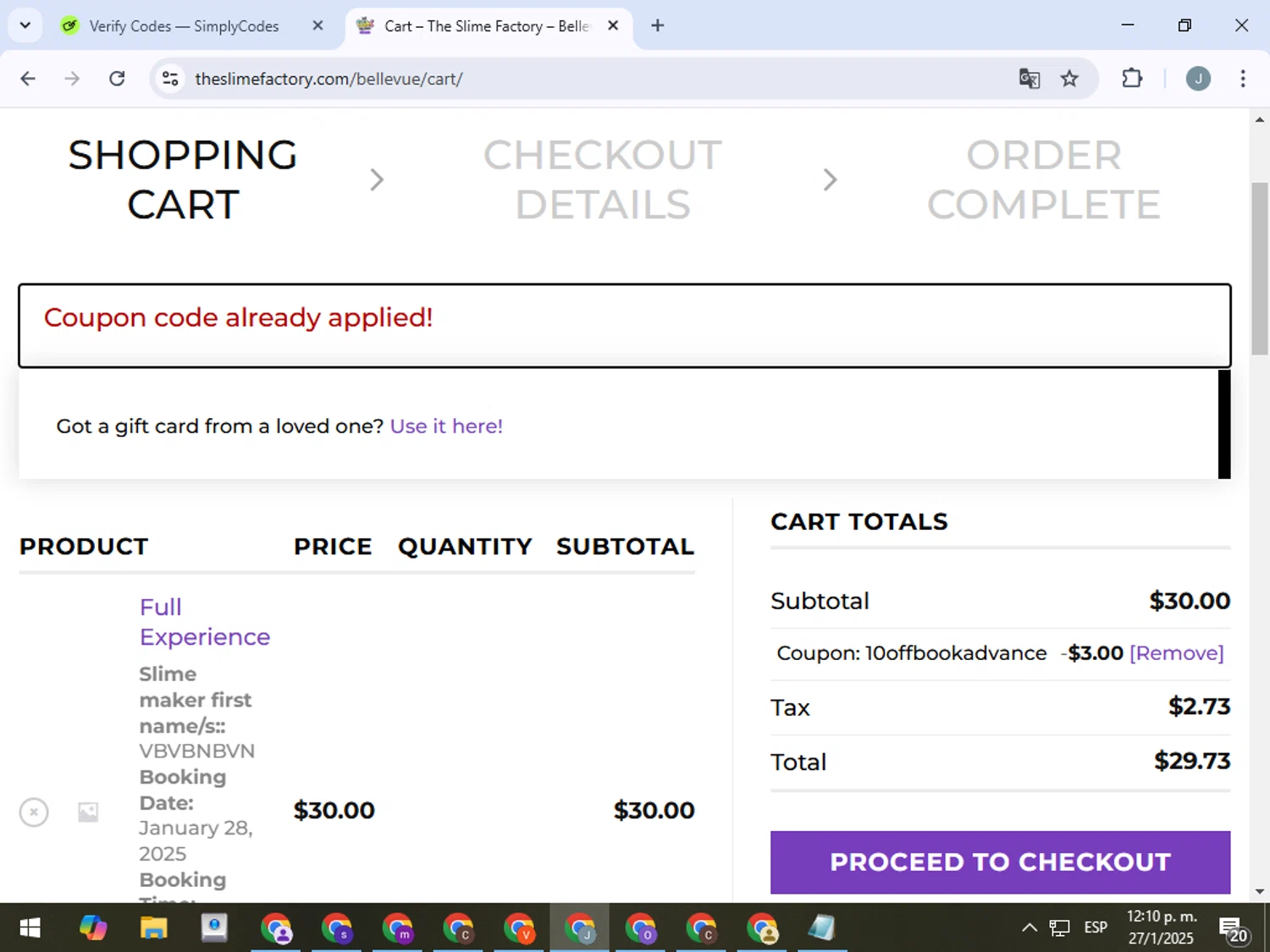The width and height of the screenshot is (1270, 952).
Task: Remove the Full Experience item from cart
Action: 34,812
